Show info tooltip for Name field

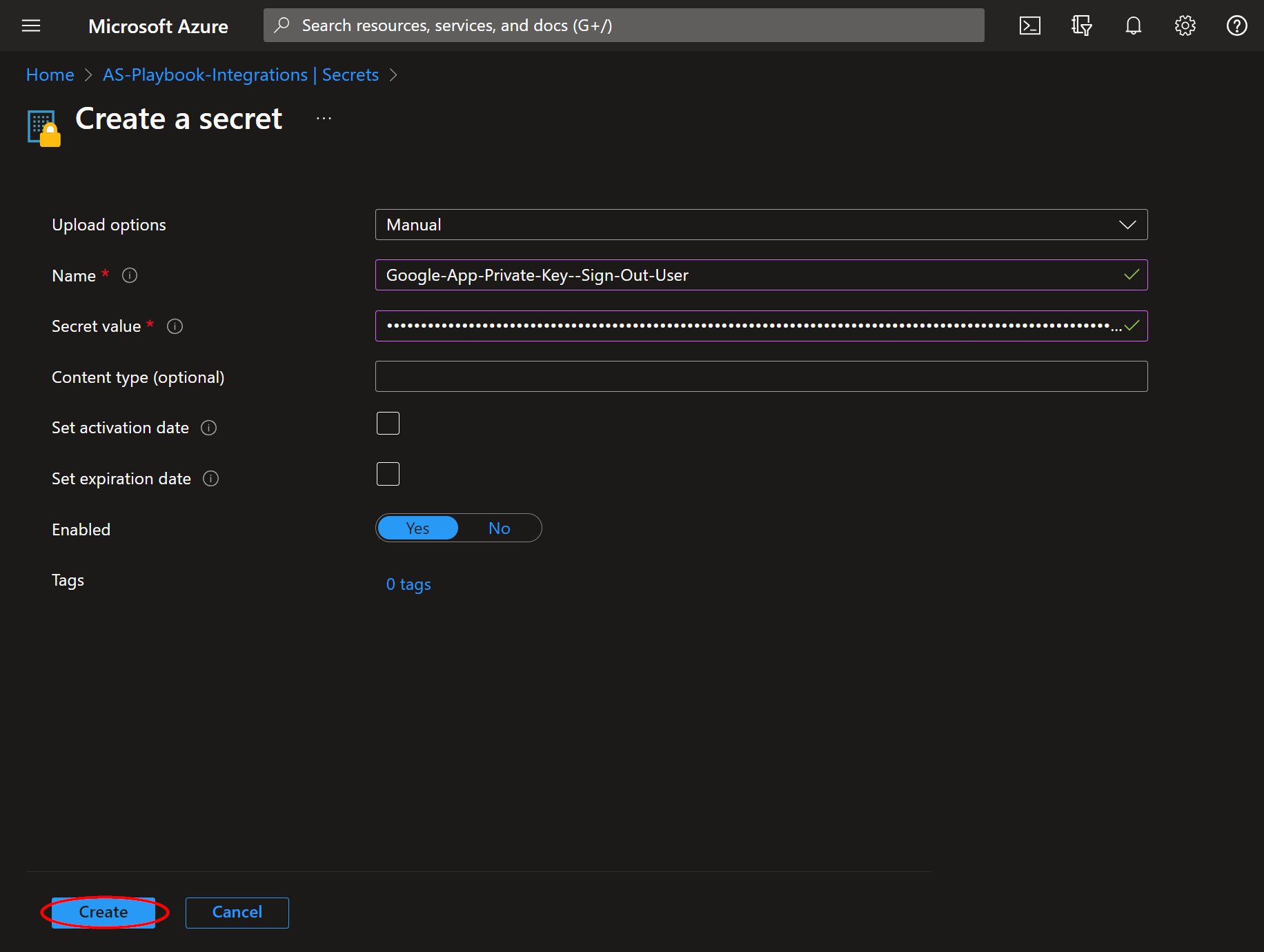pyautogui.click(x=130, y=275)
